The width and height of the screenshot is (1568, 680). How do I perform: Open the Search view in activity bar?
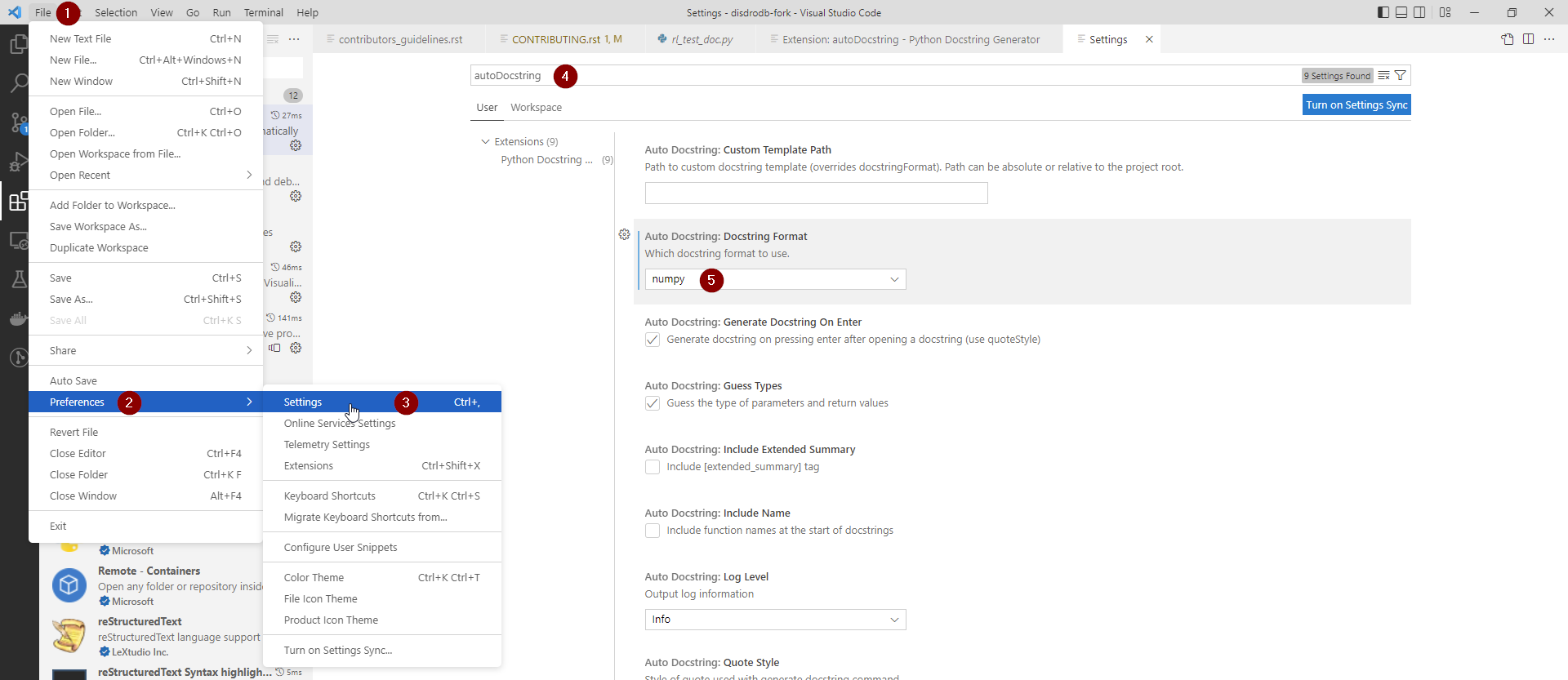(18, 83)
